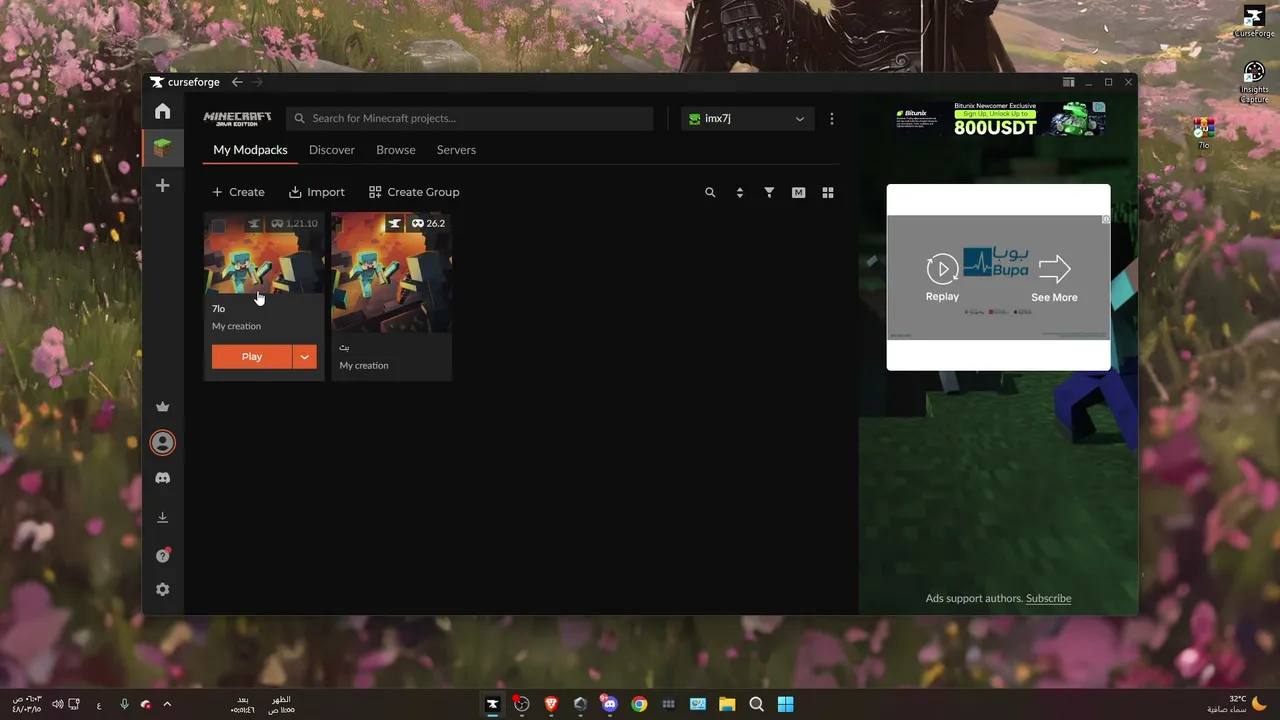This screenshot has width=1280, height=720.
Task: Open the CurseForge desktop shortcut
Action: tap(1254, 20)
